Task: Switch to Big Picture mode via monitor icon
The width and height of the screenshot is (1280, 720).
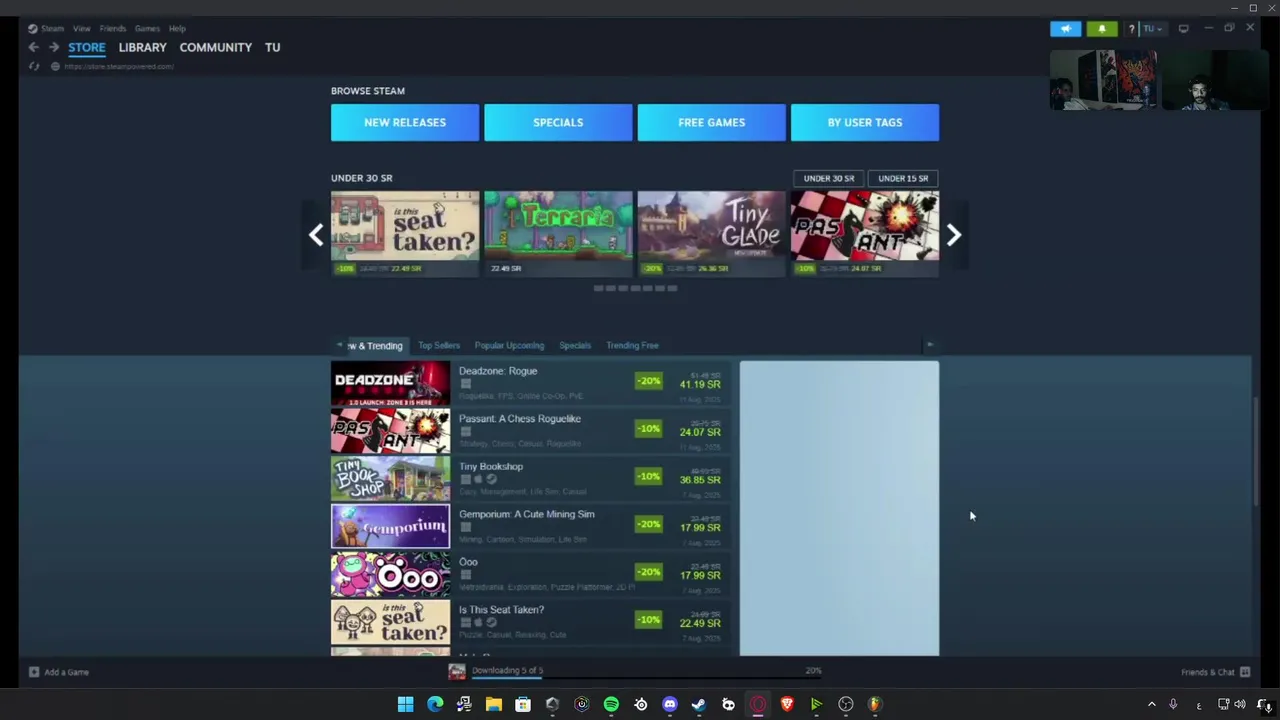Action: (1183, 28)
